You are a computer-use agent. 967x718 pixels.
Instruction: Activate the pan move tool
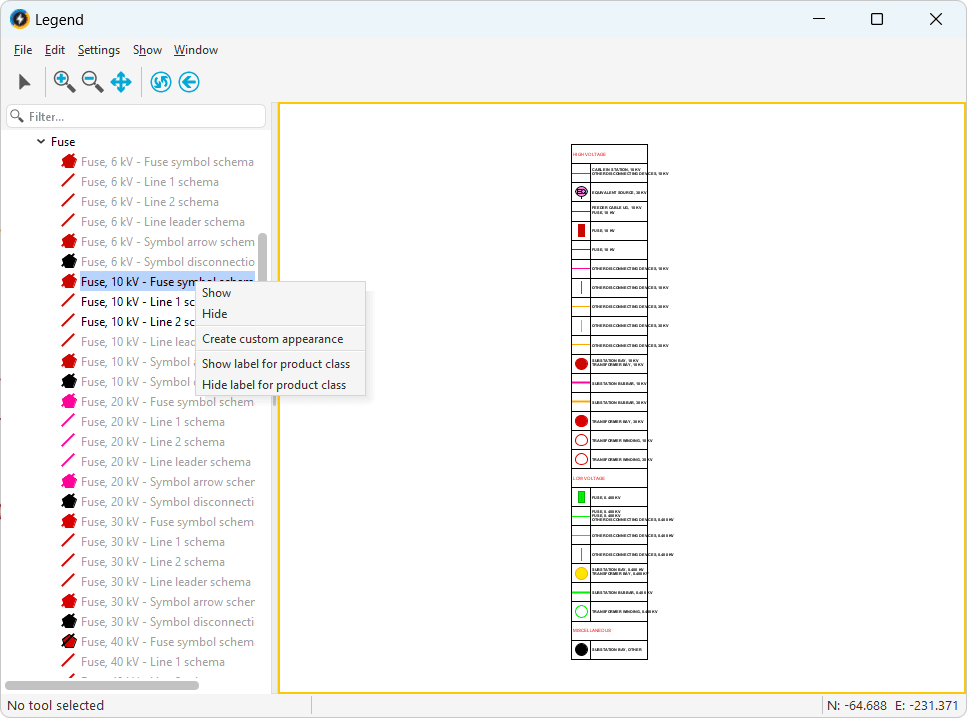click(x=121, y=82)
